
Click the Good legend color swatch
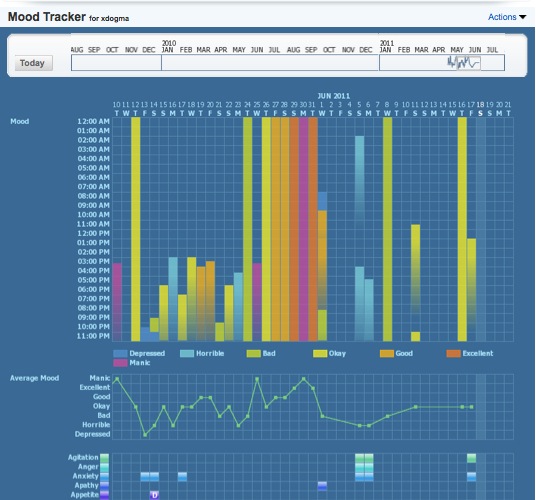tap(387, 353)
